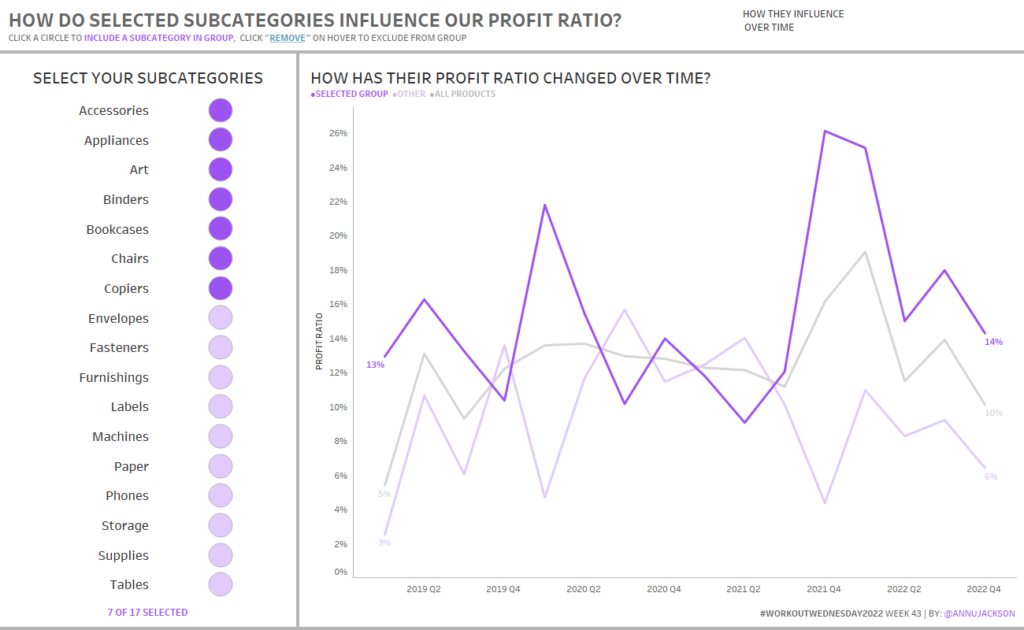
Task: Toggle the Accessories subcategory circle
Action: coord(220,111)
